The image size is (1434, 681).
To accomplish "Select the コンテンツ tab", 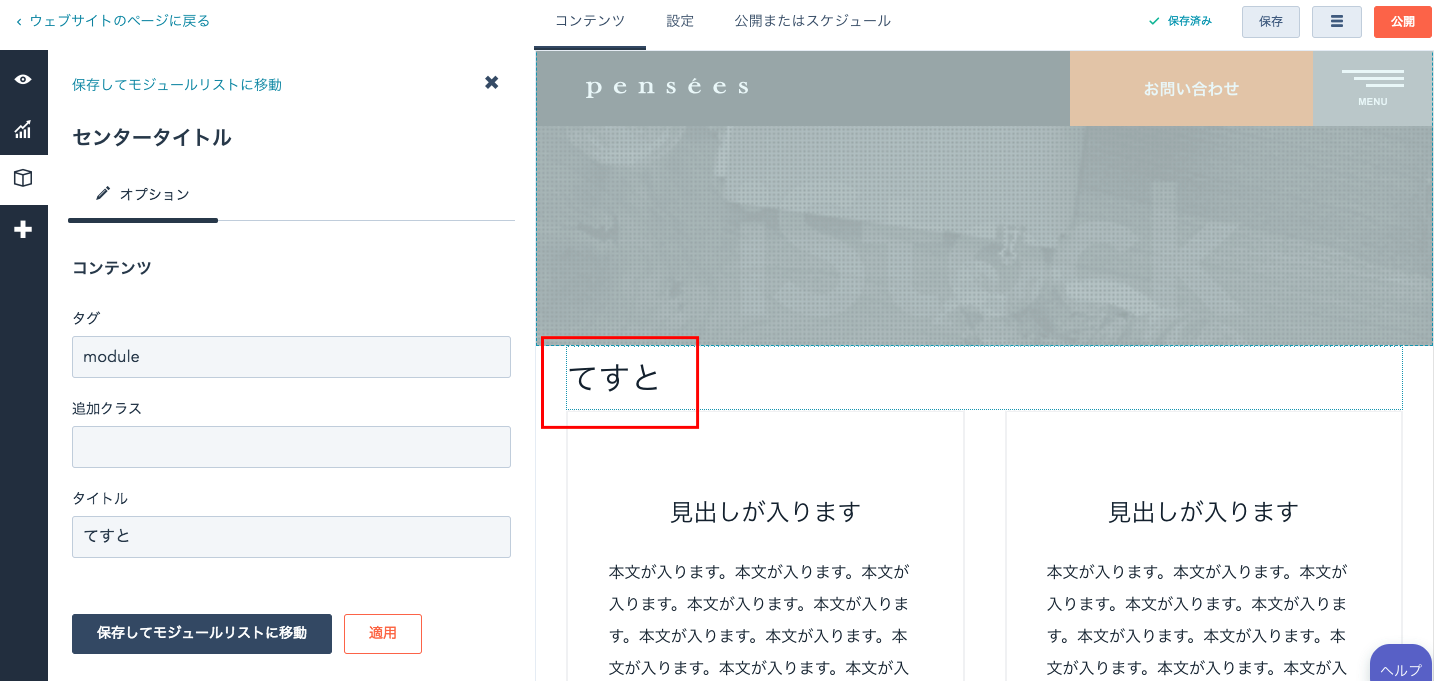I will (588, 20).
